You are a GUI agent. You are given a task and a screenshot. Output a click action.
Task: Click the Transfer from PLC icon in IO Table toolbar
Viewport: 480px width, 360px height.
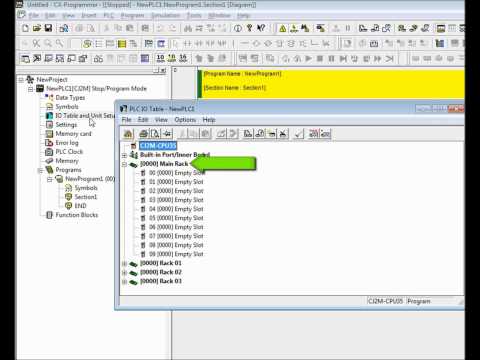260,134
